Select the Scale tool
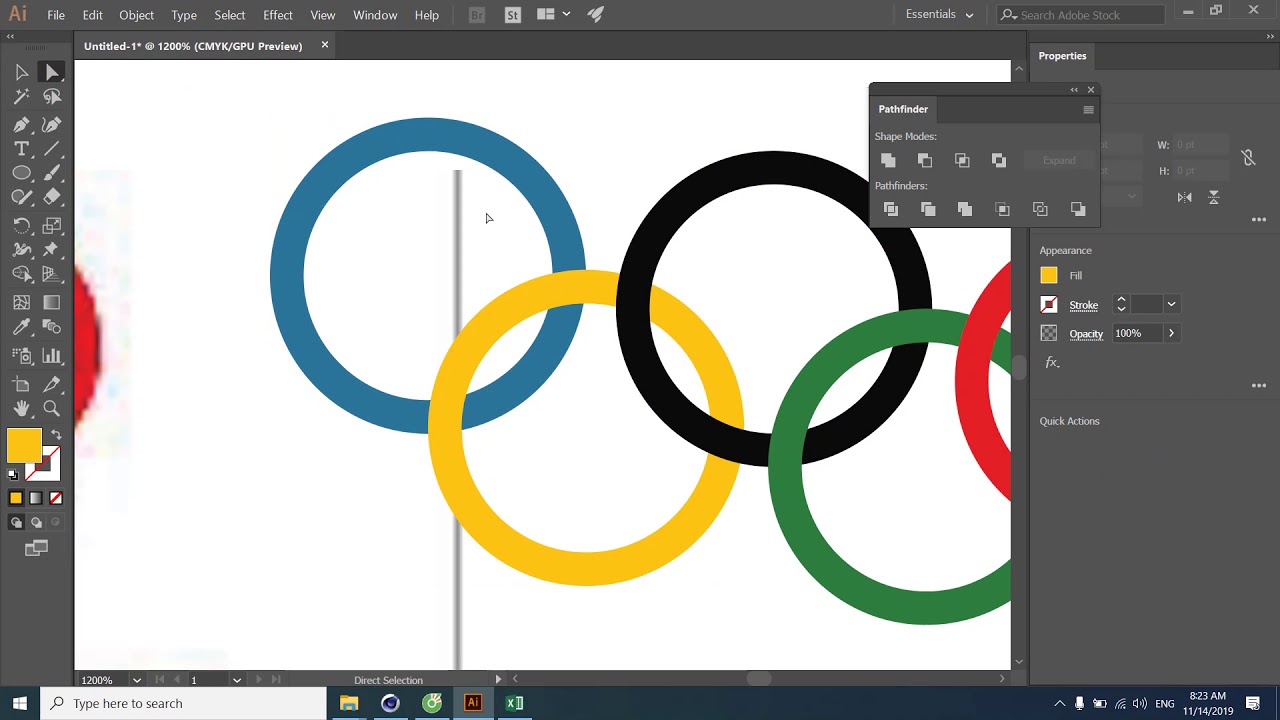 pos(52,226)
